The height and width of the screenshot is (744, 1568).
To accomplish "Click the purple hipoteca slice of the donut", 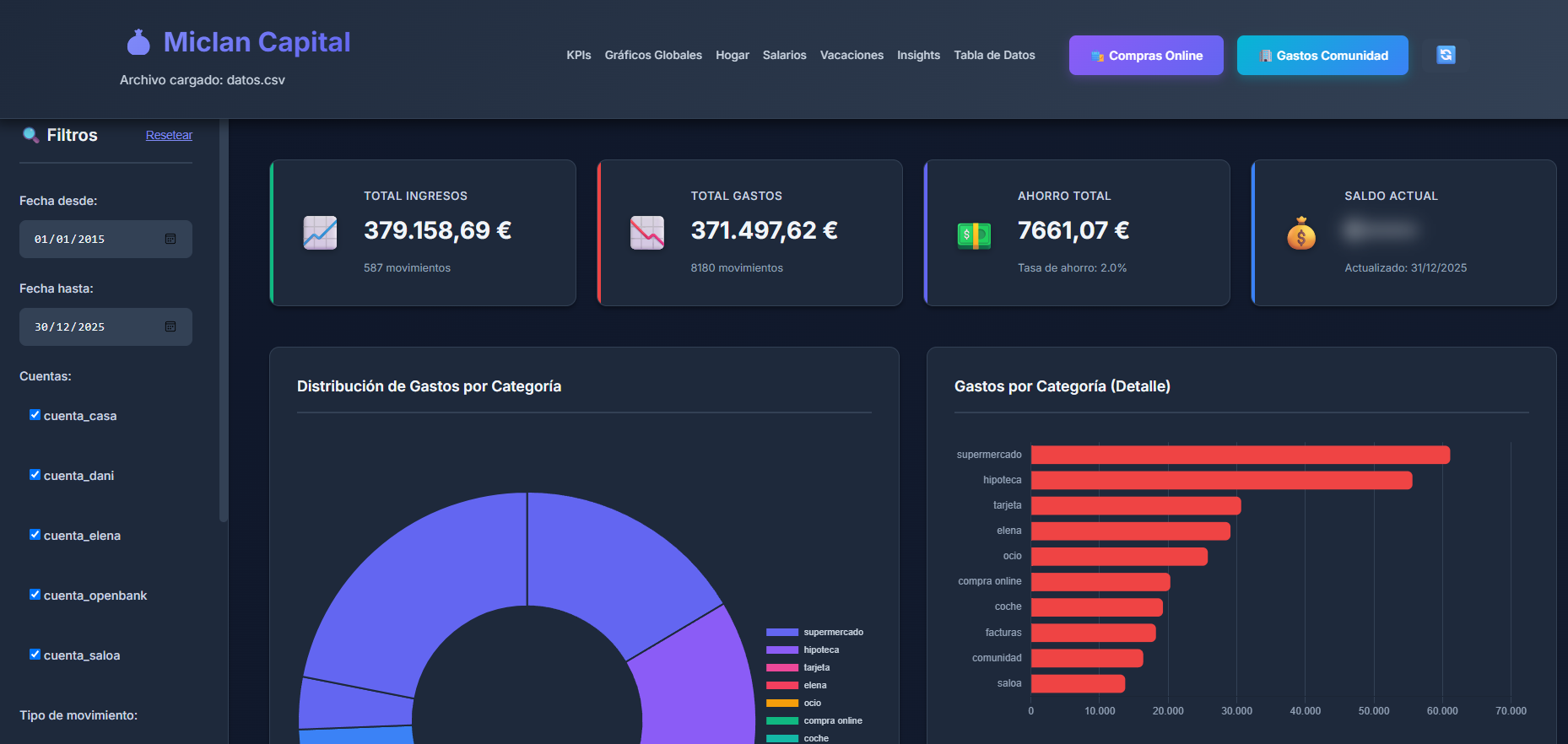I will point(700,683).
